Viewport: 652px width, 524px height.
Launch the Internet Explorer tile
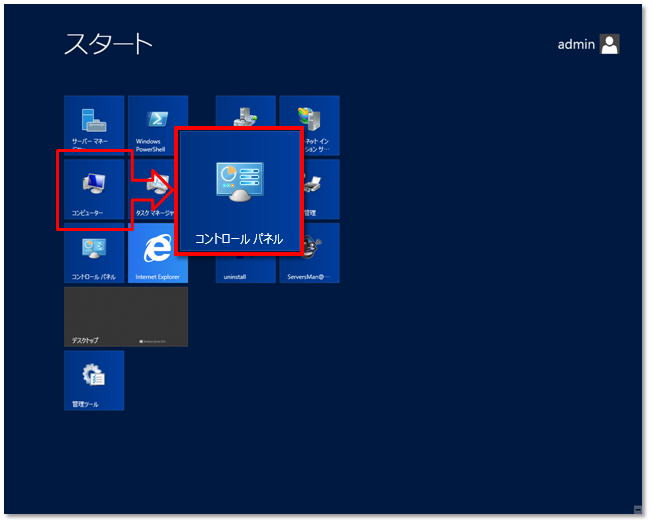[157, 252]
